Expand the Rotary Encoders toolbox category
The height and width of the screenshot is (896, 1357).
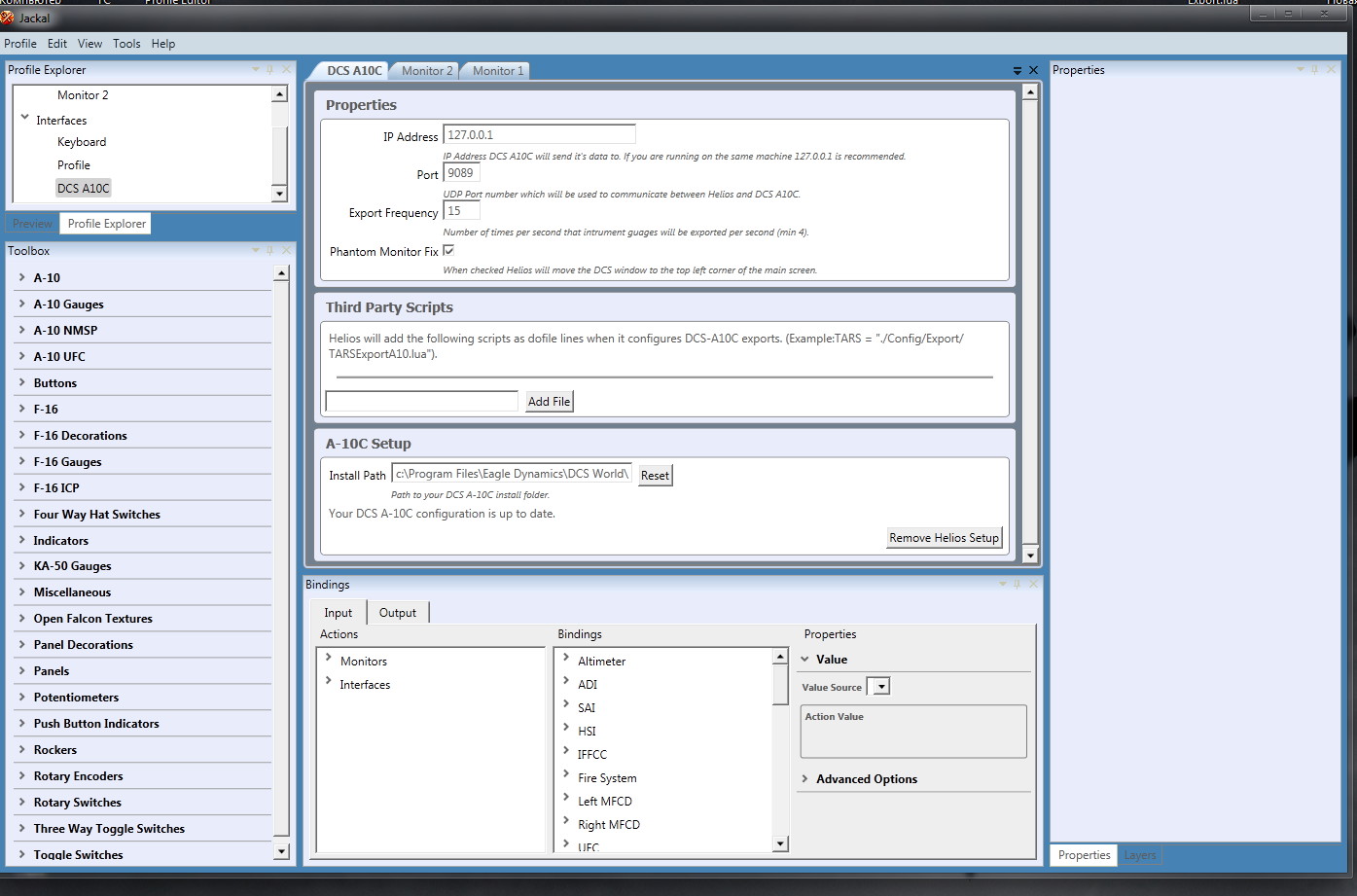[x=21, y=775]
